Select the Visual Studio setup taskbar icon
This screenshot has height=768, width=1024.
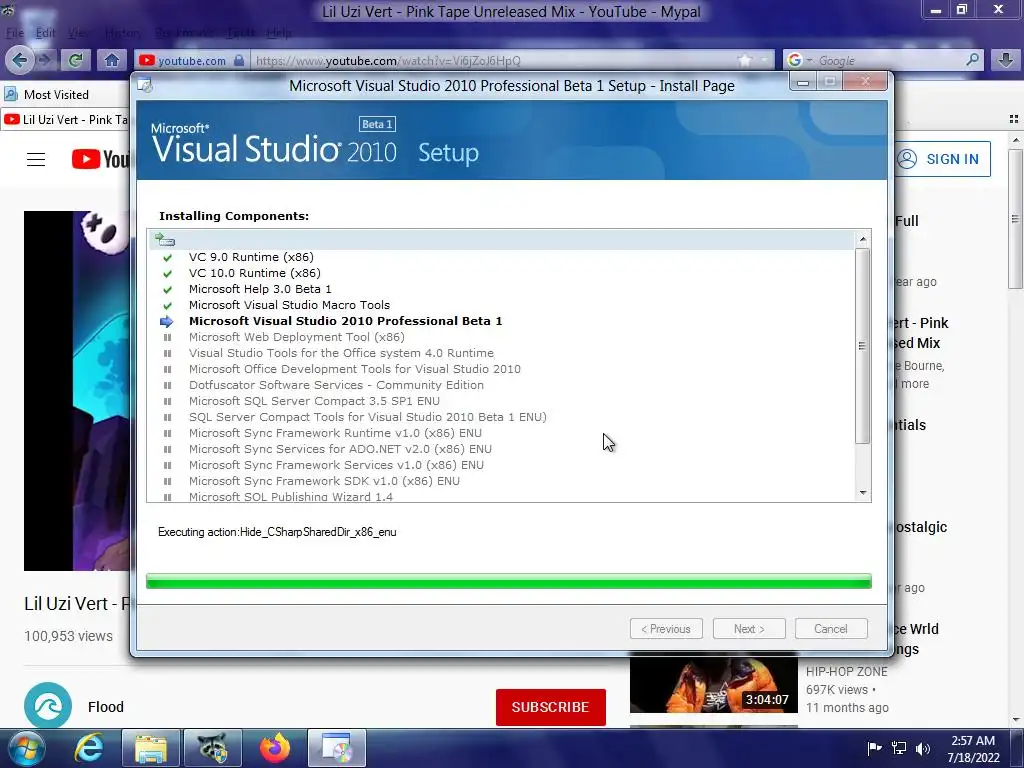pos(337,748)
